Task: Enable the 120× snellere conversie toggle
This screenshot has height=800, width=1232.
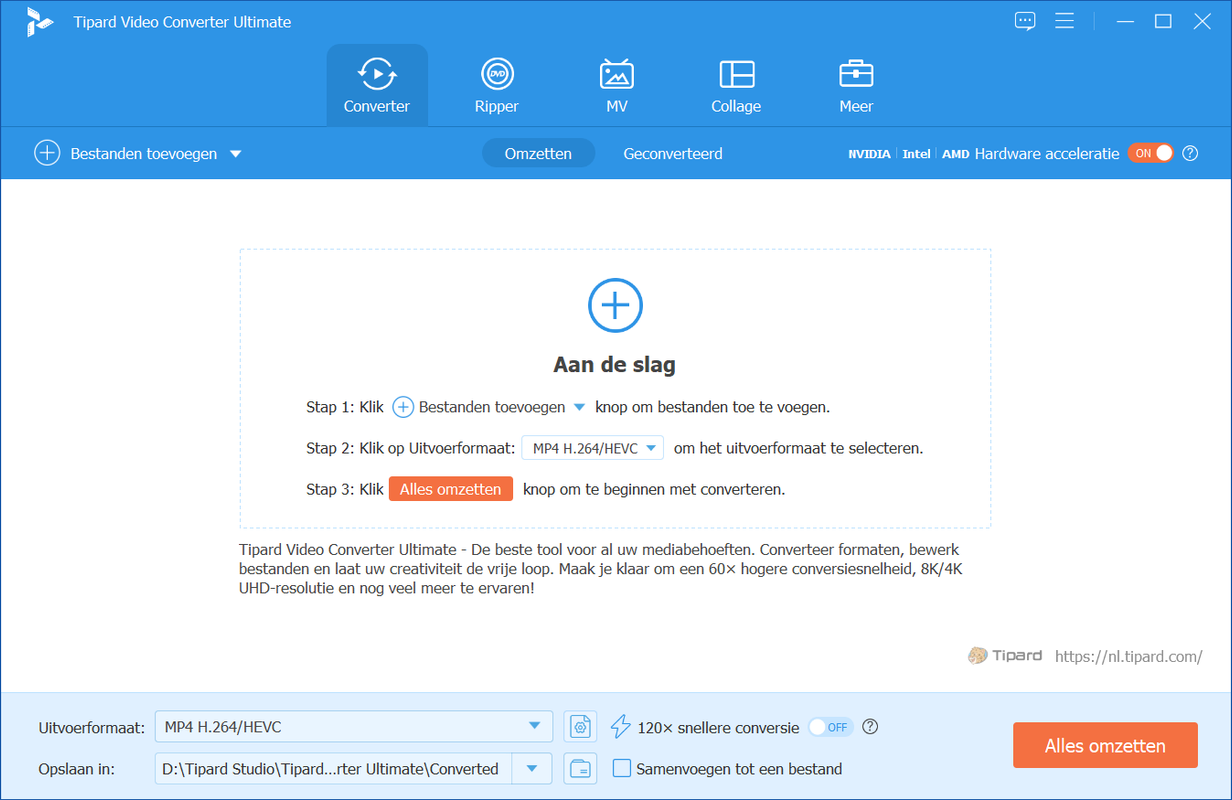Action: click(830, 727)
